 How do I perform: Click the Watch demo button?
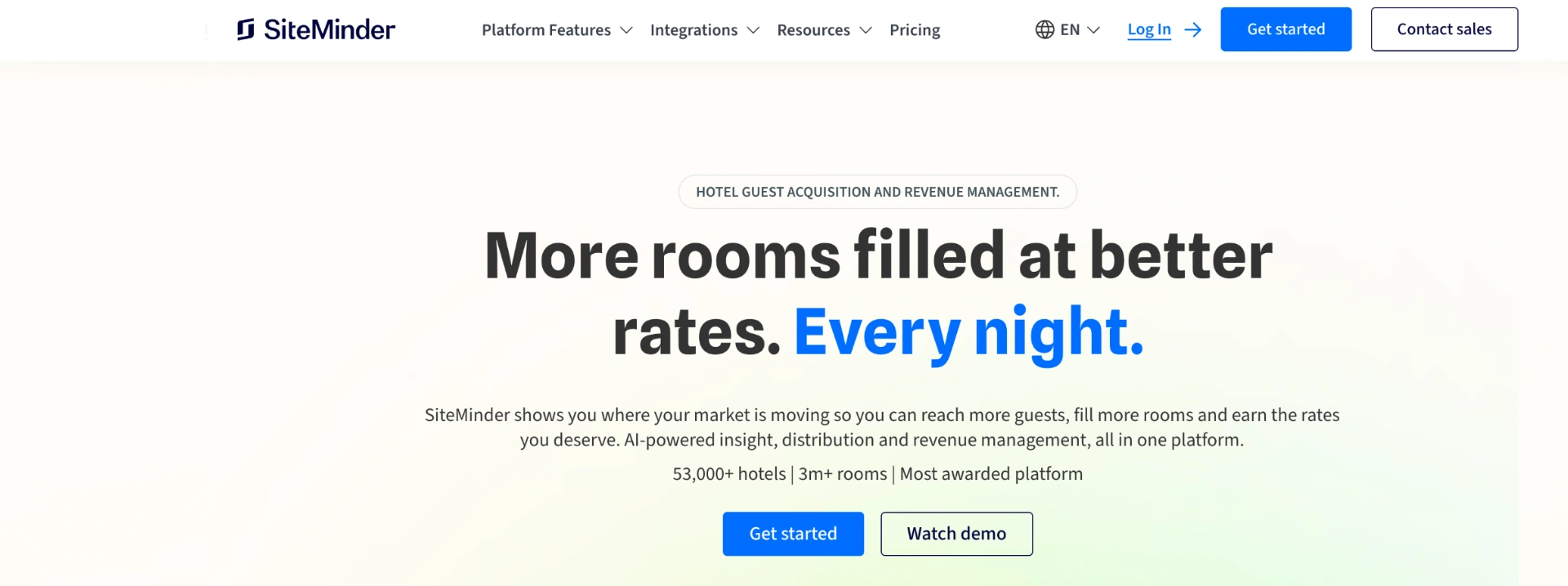coord(956,534)
